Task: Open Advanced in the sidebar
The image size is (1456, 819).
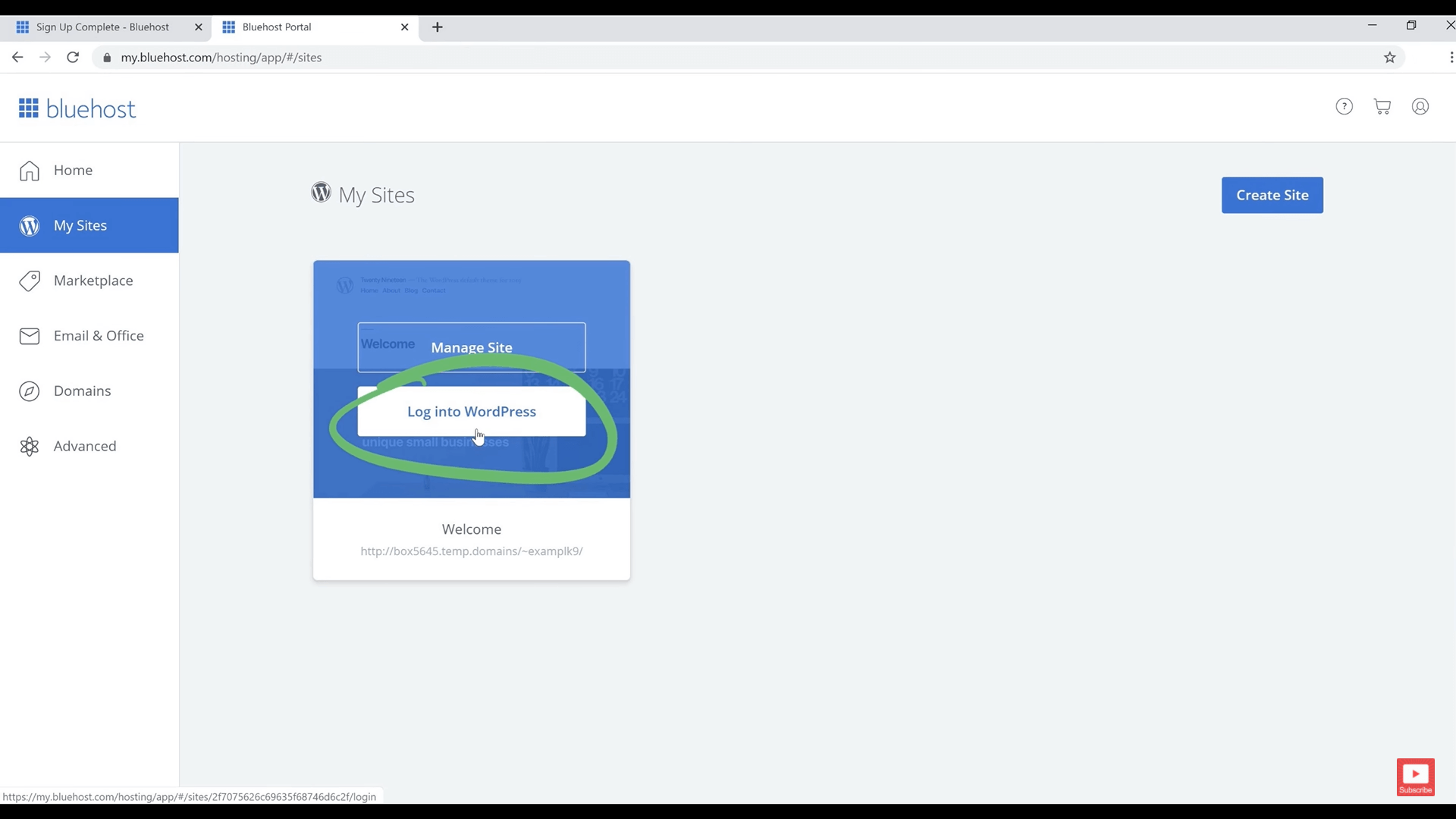Action: click(89, 446)
